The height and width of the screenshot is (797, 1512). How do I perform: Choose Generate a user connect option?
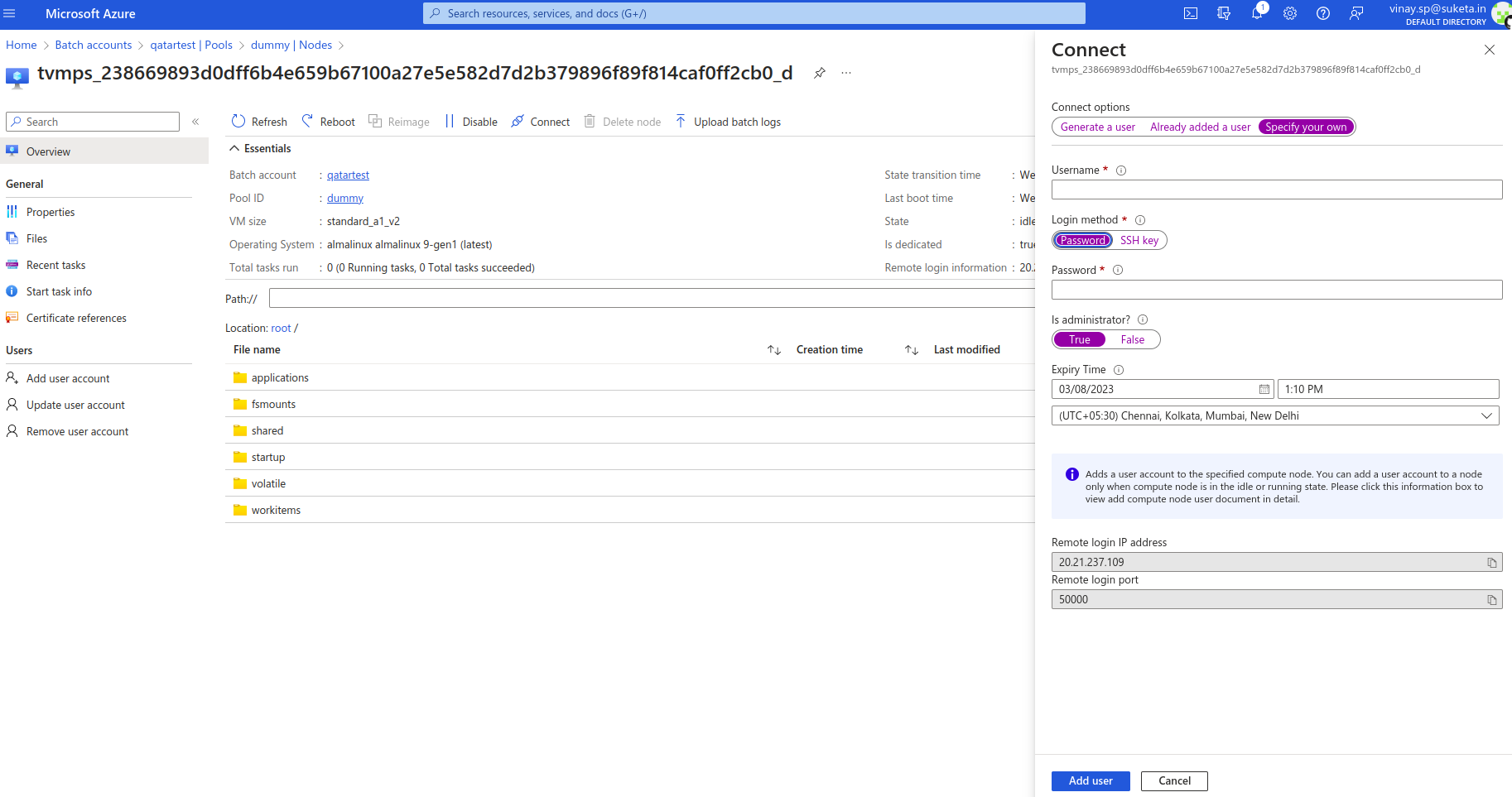click(x=1097, y=127)
